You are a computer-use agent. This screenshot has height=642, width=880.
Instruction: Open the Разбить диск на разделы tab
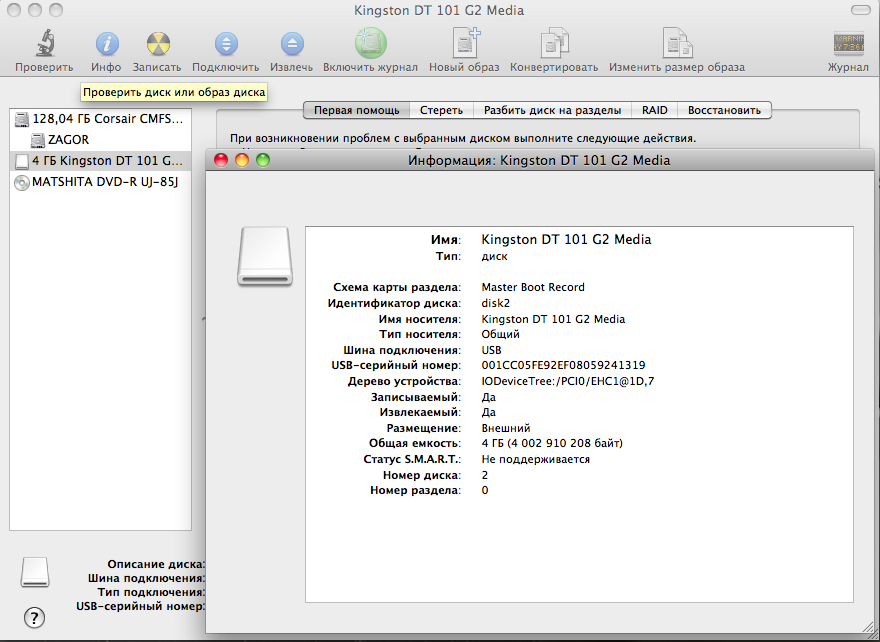coord(553,110)
